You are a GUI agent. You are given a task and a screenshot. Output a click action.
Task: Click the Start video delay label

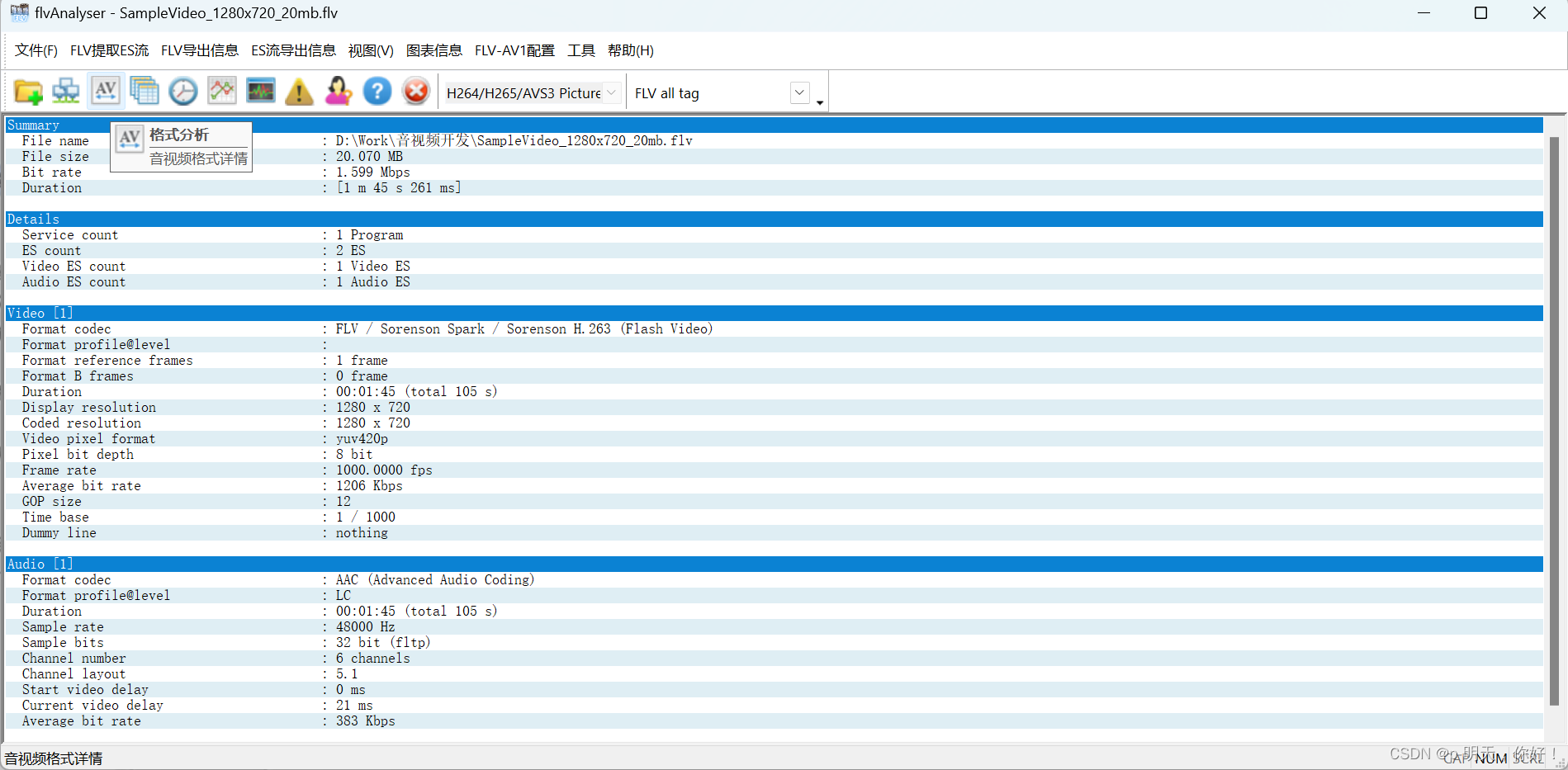pyautogui.click(x=85, y=689)
